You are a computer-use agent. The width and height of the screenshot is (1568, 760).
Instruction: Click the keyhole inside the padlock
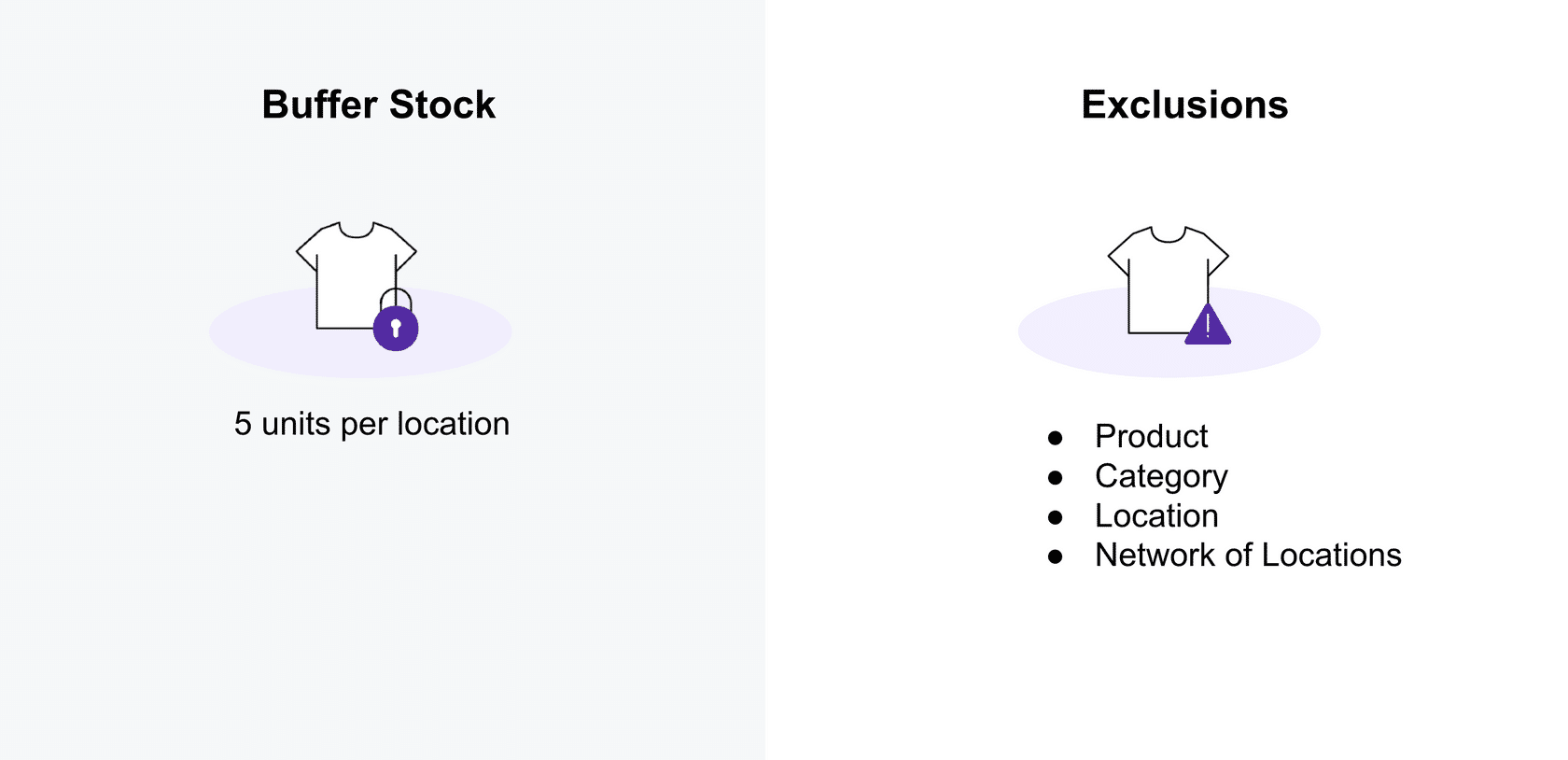coord(396,328)
